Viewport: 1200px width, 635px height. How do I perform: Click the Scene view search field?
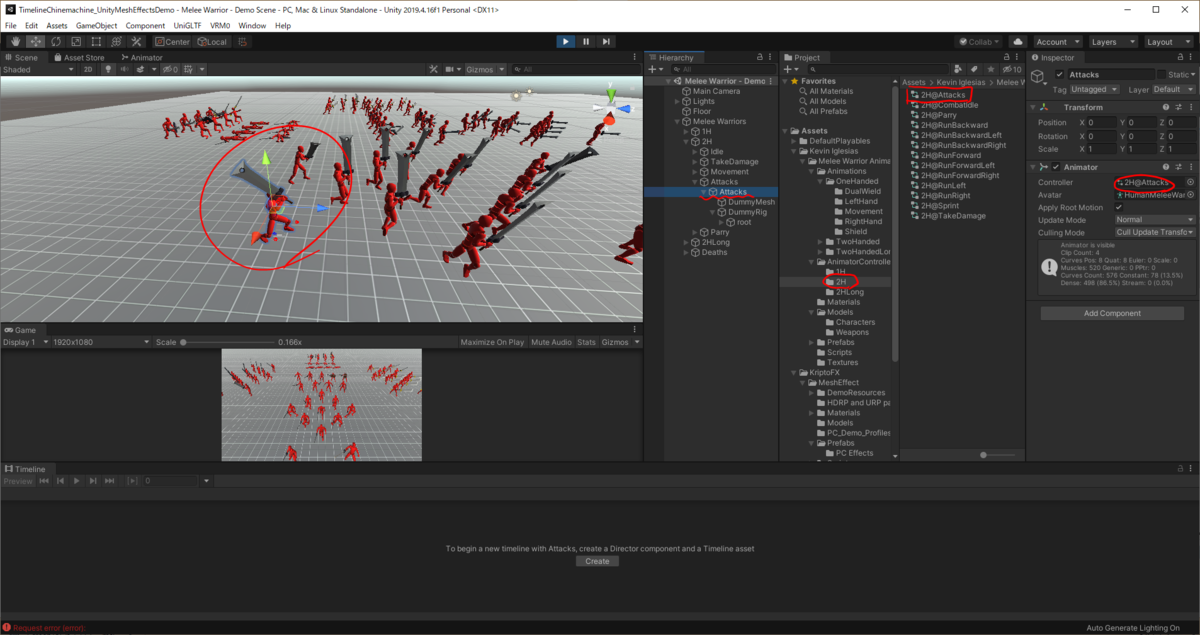click(x=575, y=69)
